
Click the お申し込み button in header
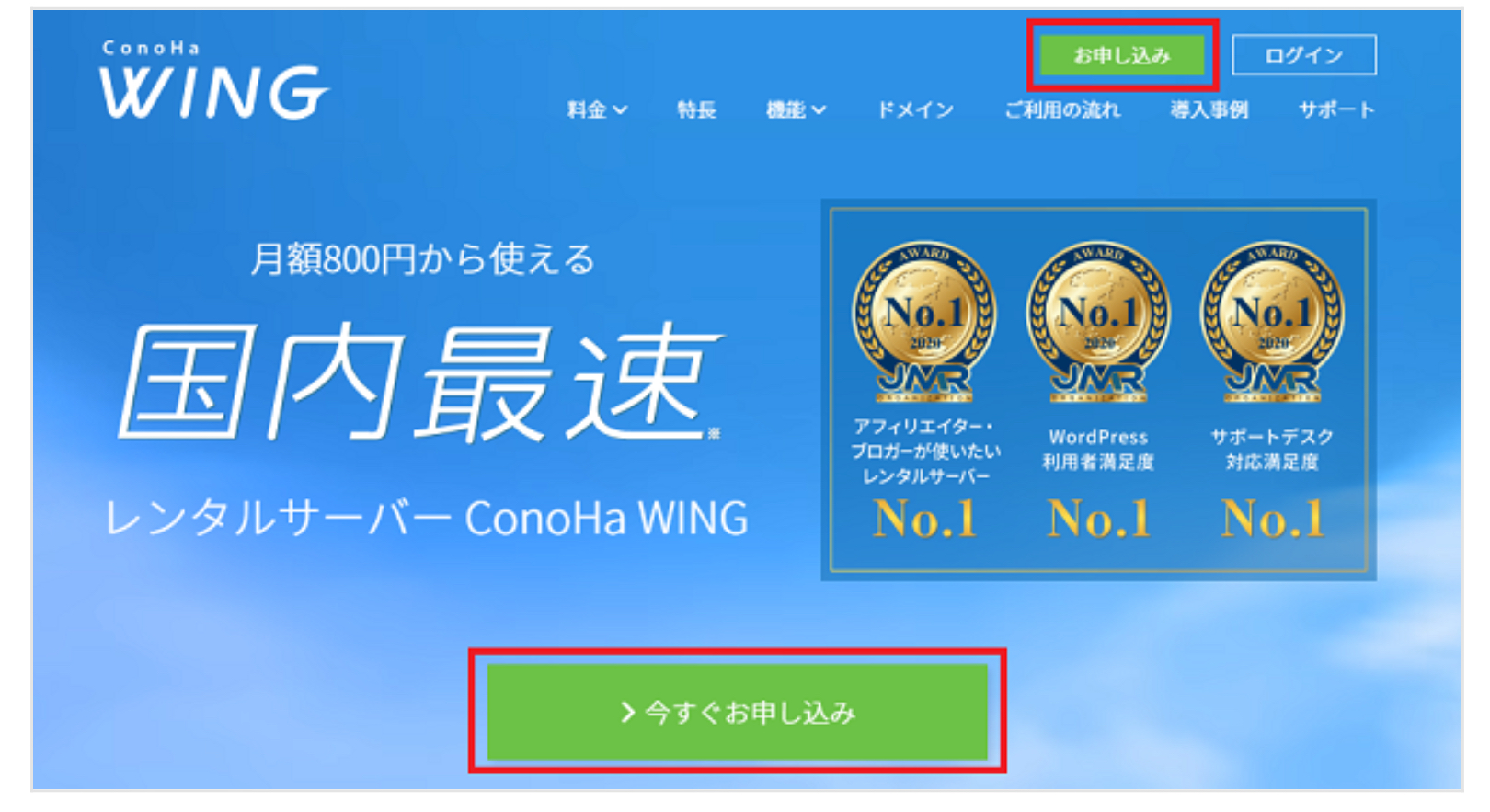coord(1122,56)
